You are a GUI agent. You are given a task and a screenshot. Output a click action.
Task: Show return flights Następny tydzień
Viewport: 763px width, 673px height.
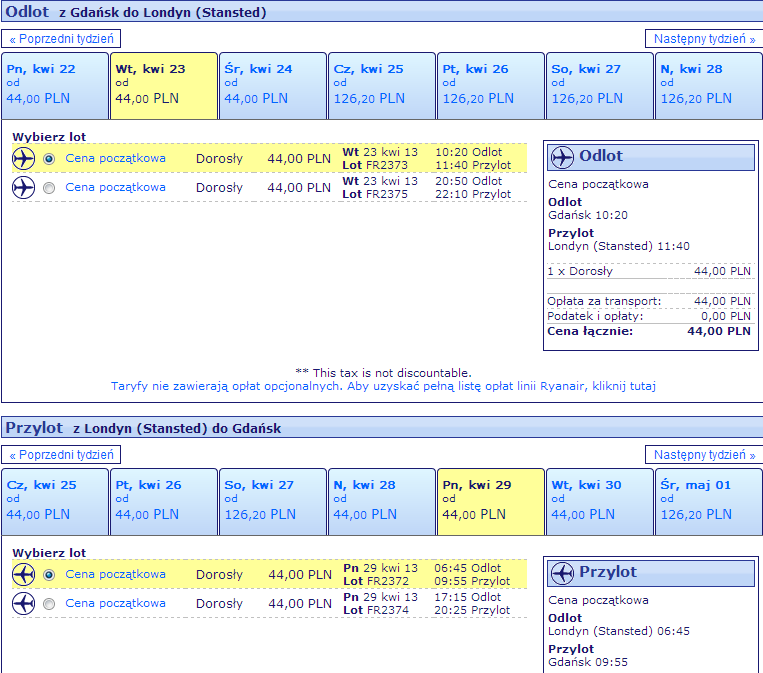click(704, 455)
